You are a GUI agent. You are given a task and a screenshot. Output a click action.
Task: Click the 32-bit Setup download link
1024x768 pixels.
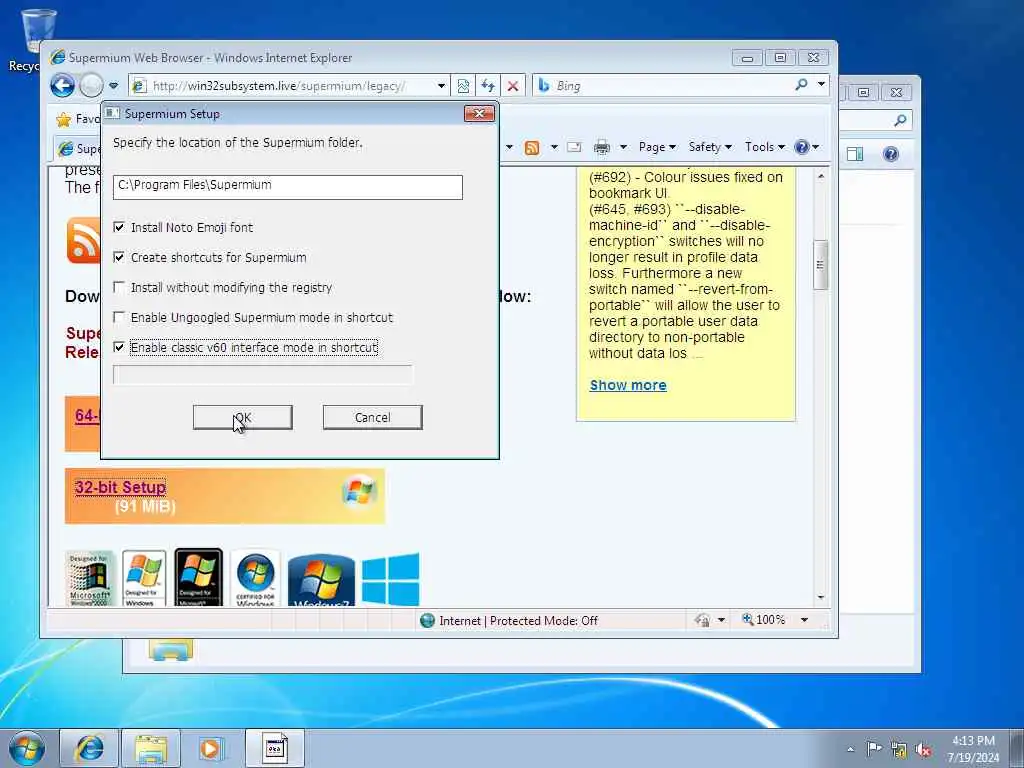pos(120,487)
